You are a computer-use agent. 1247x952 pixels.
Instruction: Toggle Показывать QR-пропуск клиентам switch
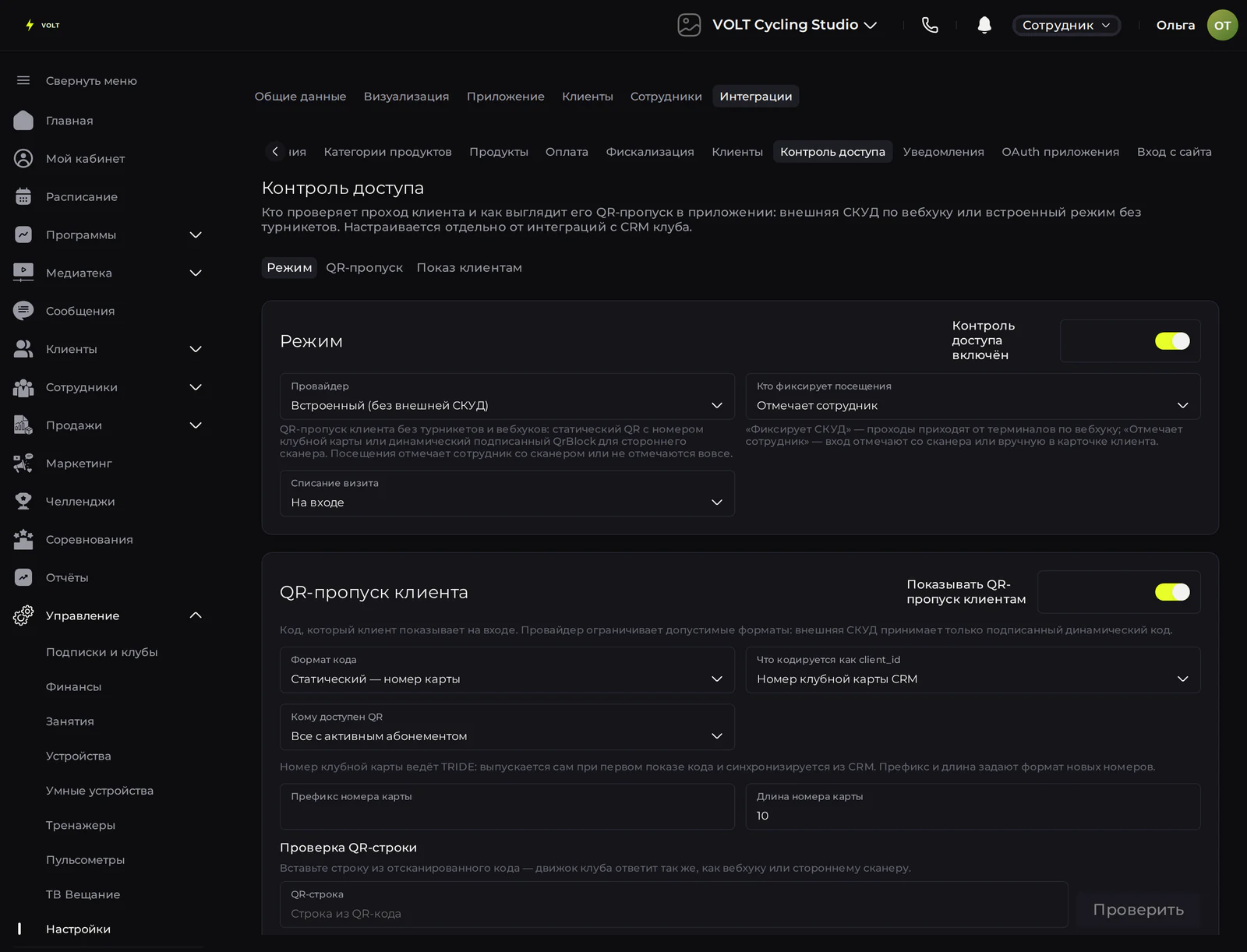click(1172, 592)
